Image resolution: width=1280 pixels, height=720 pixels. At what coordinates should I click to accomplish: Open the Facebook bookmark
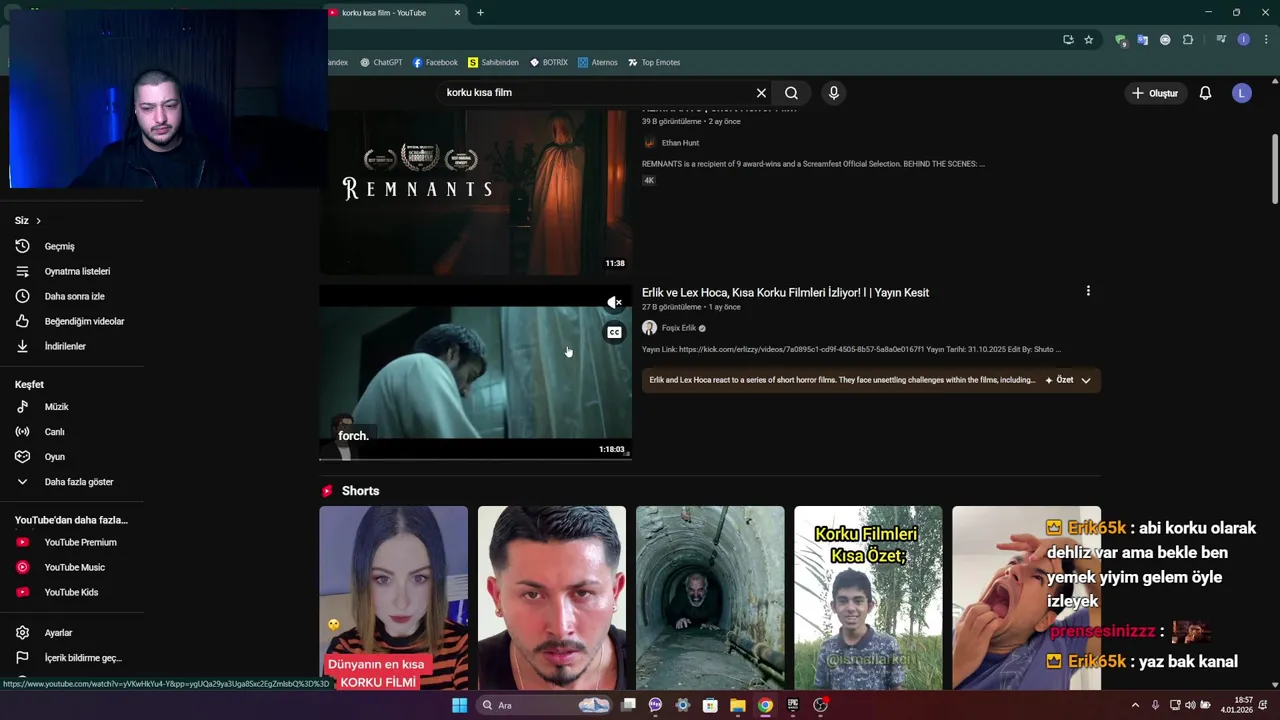[x=435, y=62]
